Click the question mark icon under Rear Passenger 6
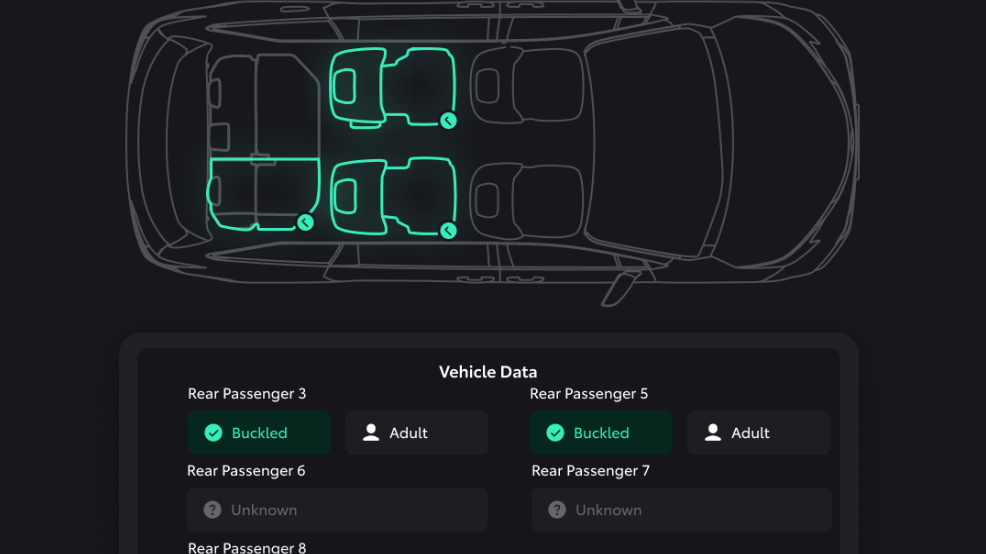The image size is (986, 554). [x=212, y=510]
